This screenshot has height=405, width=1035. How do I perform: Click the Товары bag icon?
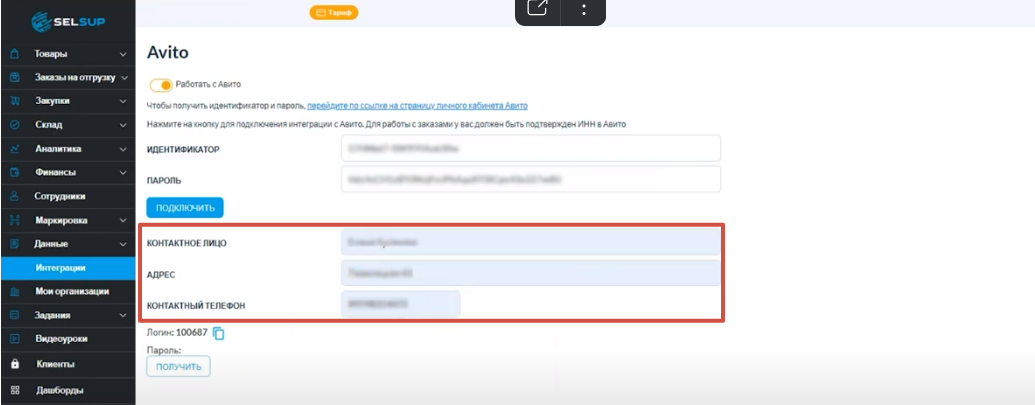click(15, 54)
